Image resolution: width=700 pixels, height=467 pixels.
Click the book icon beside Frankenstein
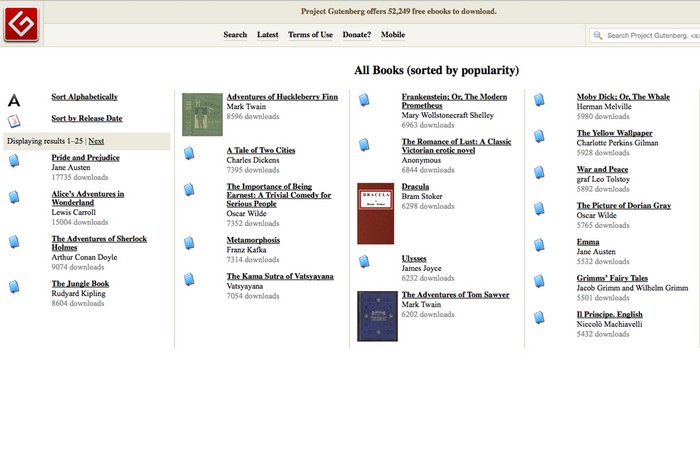click(x=364, y=101)
